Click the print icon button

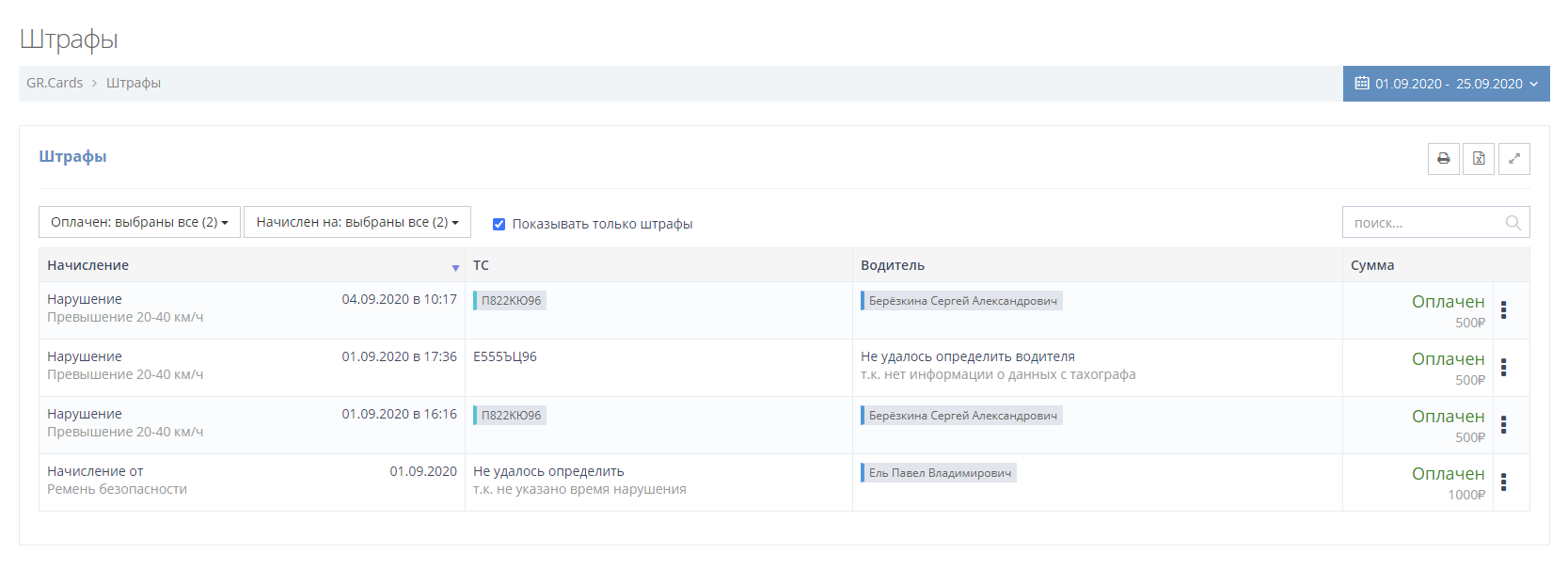pyautogui.click(x=1443, y=159)
